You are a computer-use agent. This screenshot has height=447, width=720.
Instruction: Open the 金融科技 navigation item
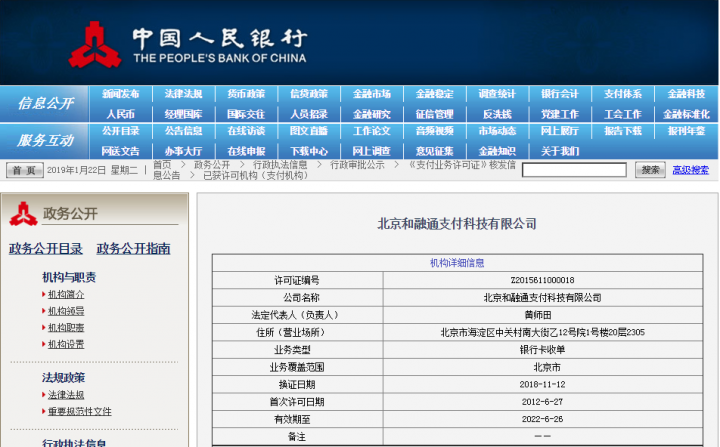click(x=686, y=94)
